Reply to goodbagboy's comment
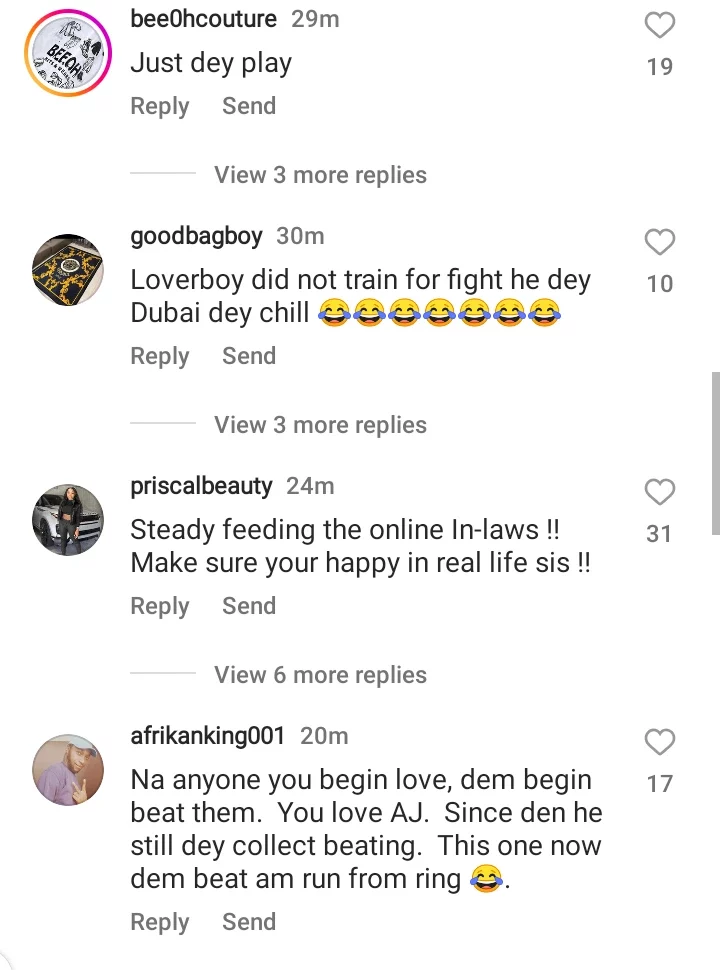This screenshot has height=970, width=720. pyautogui.click(x=160, y=356)
